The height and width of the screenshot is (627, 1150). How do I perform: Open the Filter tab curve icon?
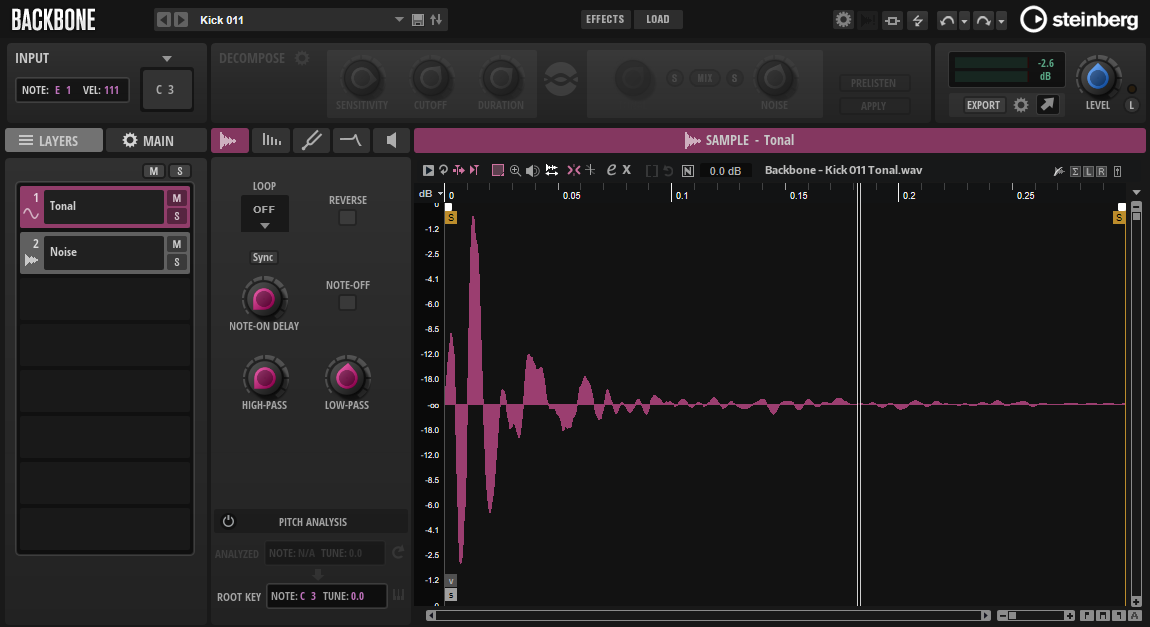point(351,140)
